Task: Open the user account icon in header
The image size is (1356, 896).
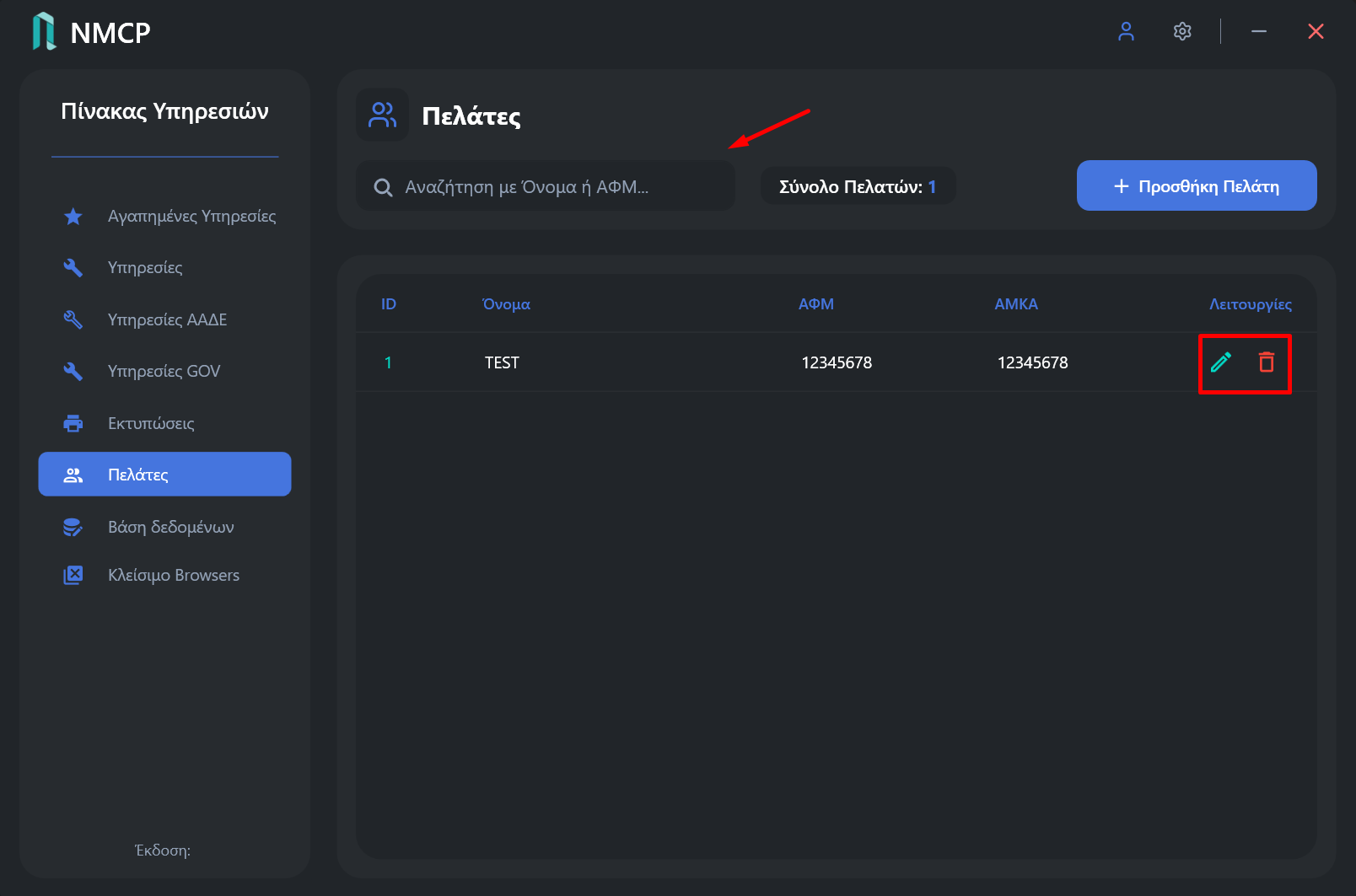Action: pos(1126,32)
